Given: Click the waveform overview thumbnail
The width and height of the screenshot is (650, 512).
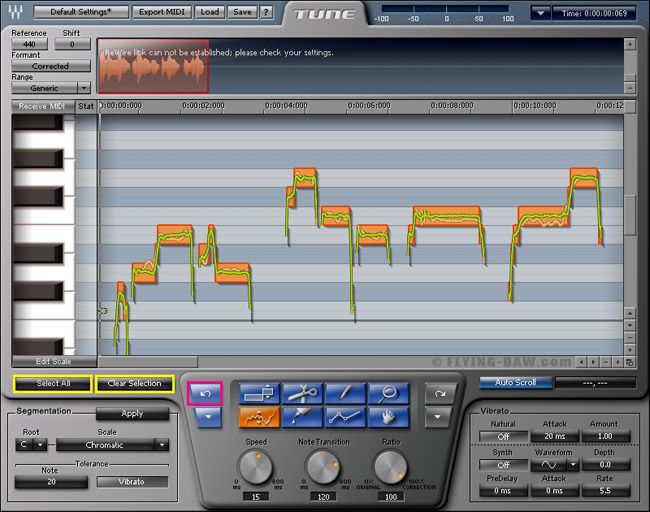Looking at the screenshot, I should 153,66.
